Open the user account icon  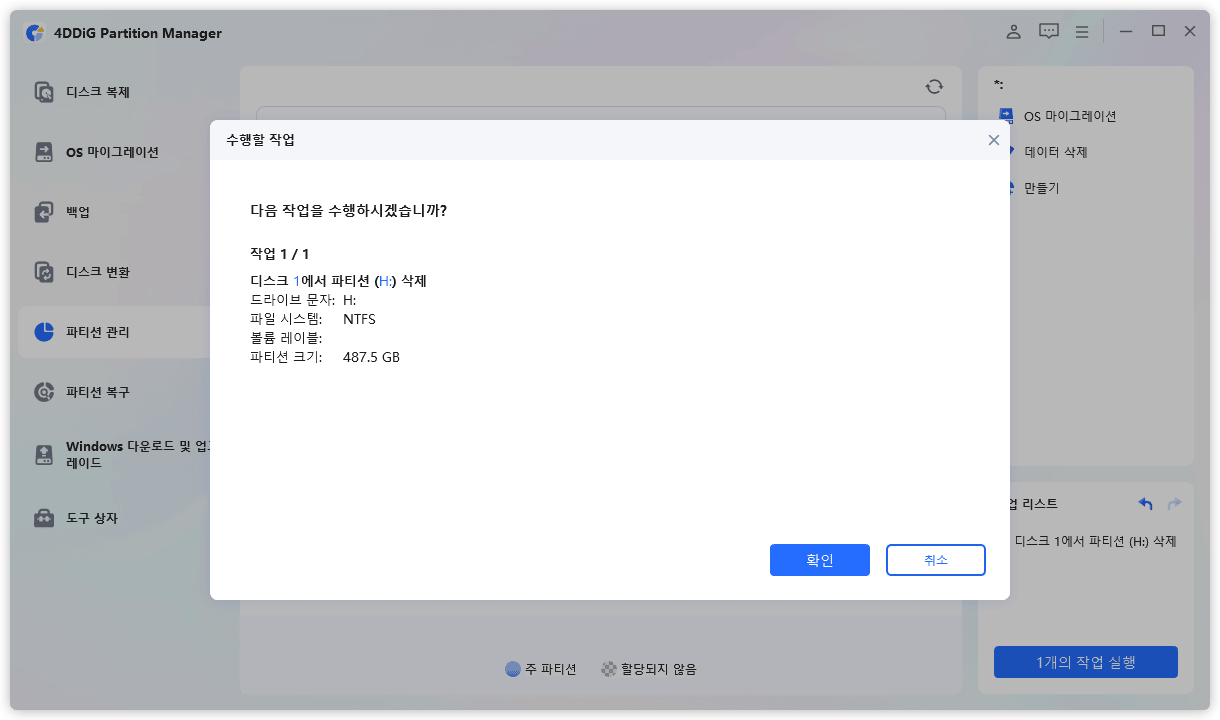(1013, 31)
